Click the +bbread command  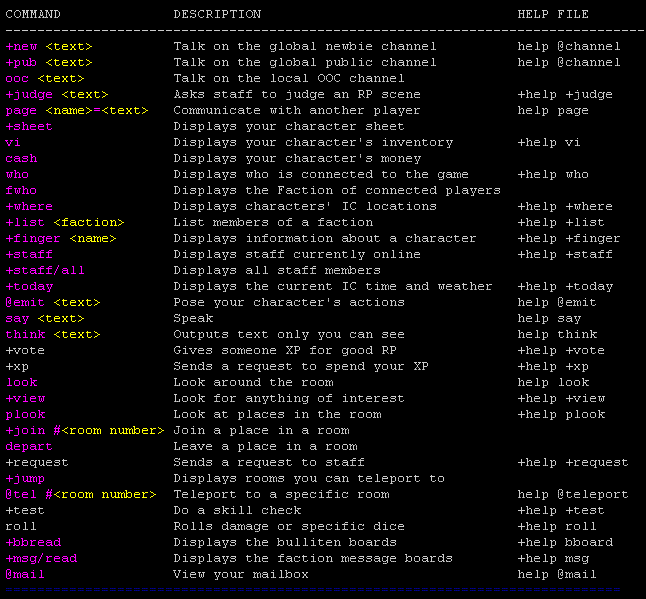33,542
